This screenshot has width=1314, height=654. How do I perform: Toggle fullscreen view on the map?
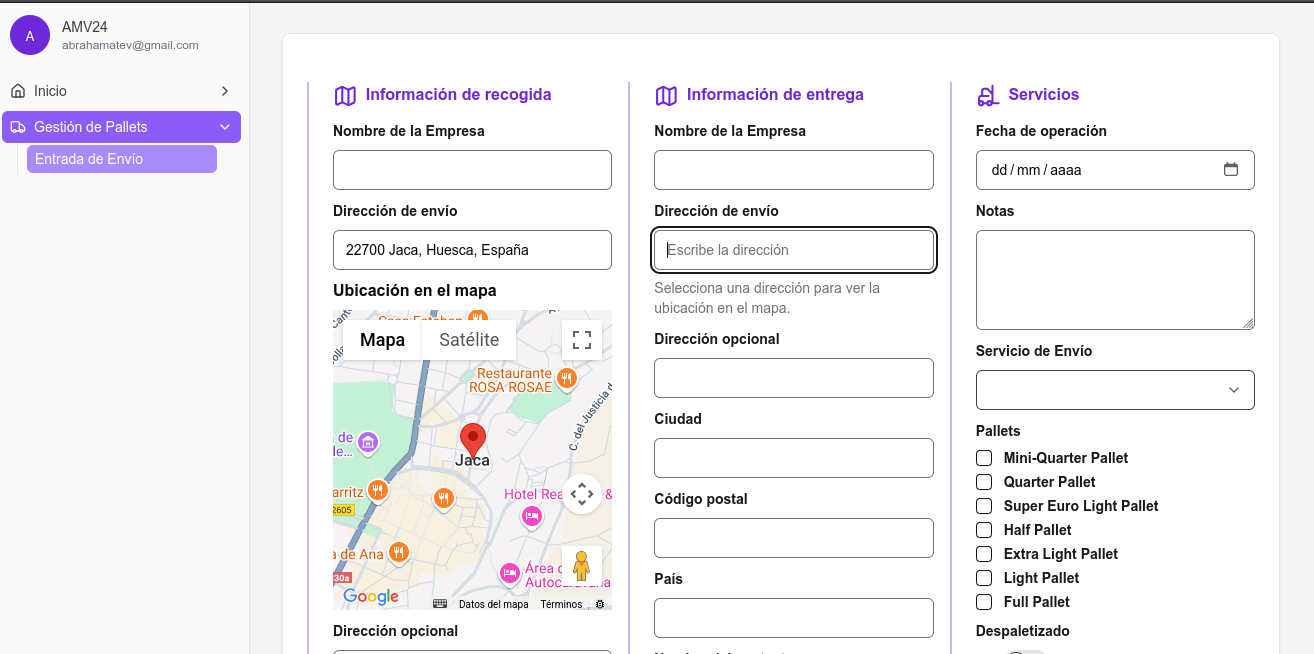[582, 340]
